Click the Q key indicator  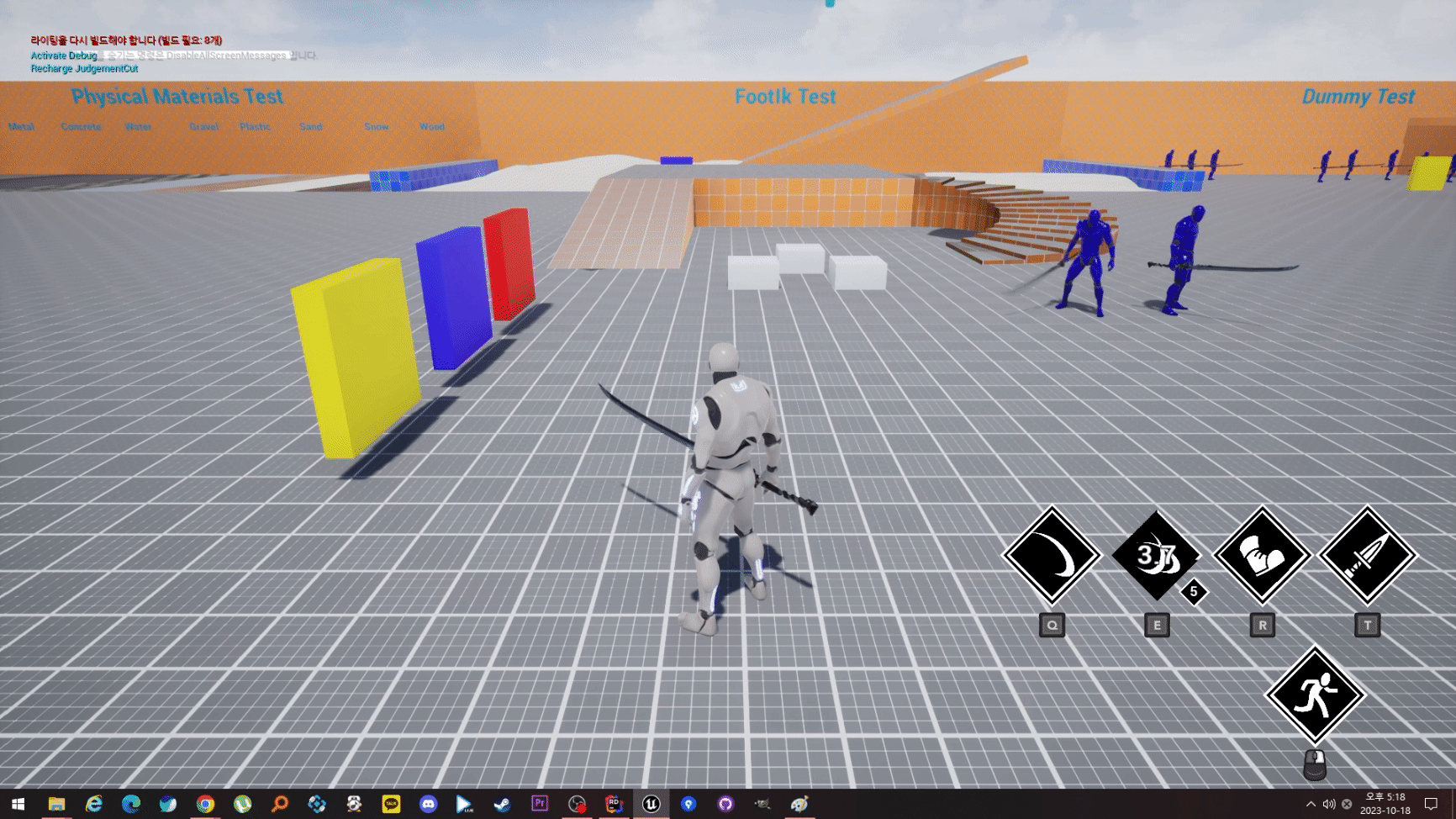[1052, 626]
